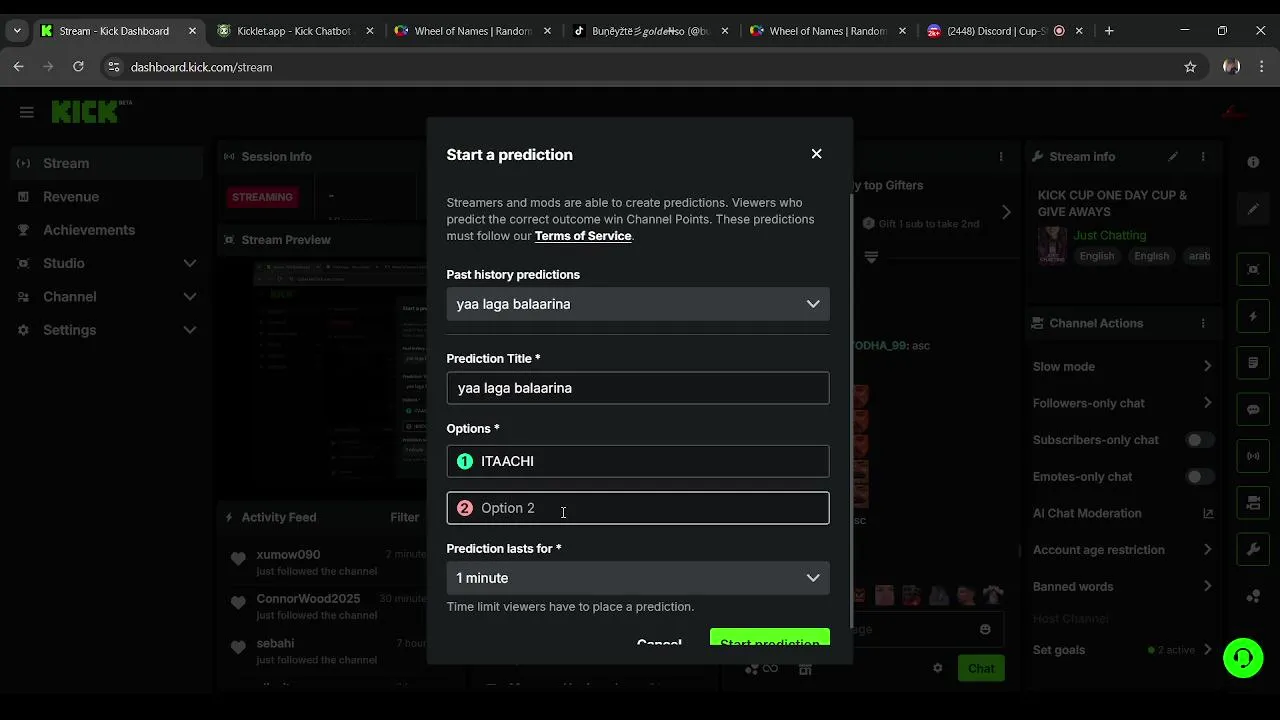
Task: Click the broadcast signal icon in right toolbar
Action: tap(1253, 456)
